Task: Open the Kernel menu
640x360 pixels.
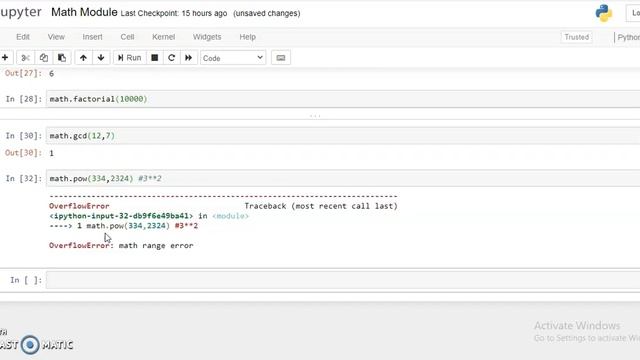Action: pos(164,37)
